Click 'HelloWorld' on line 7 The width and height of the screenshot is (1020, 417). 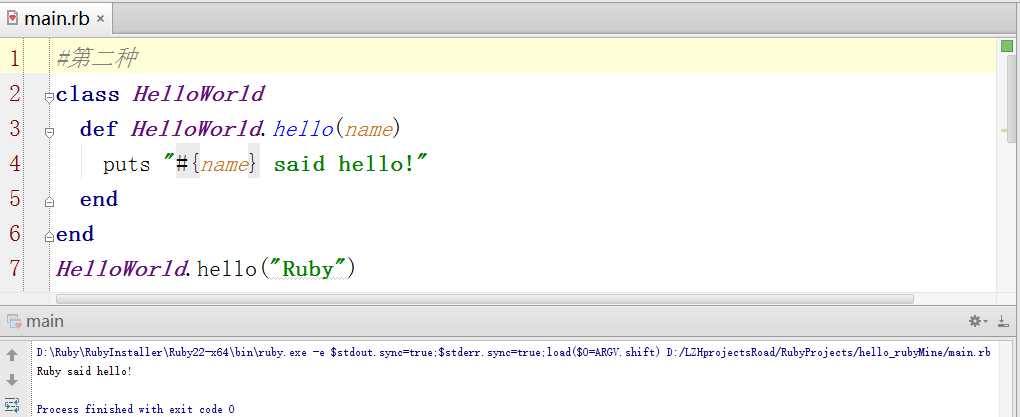pos(122,268)
